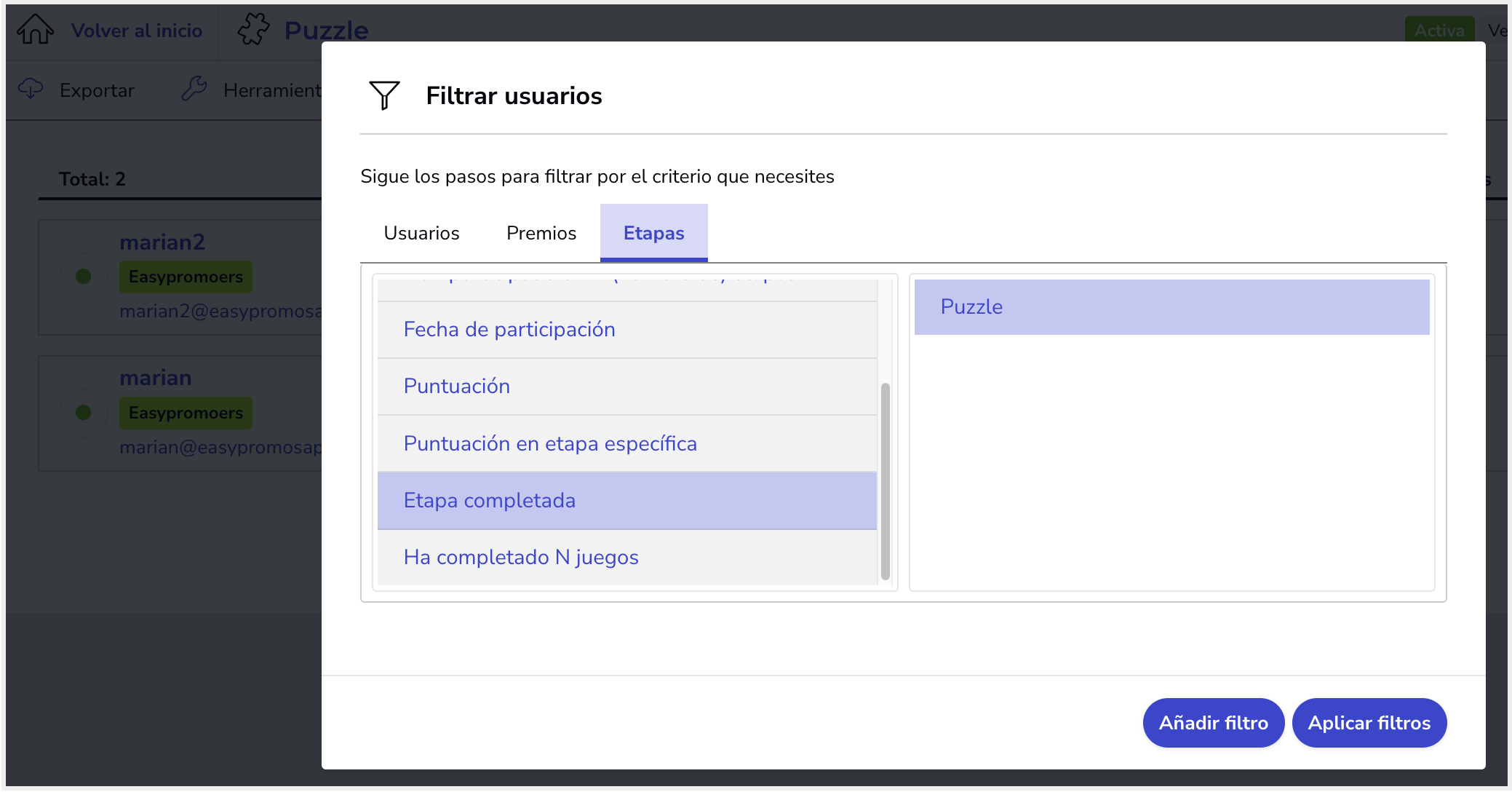Select the Puzzle stage in right list

[x=1171, y=307]
